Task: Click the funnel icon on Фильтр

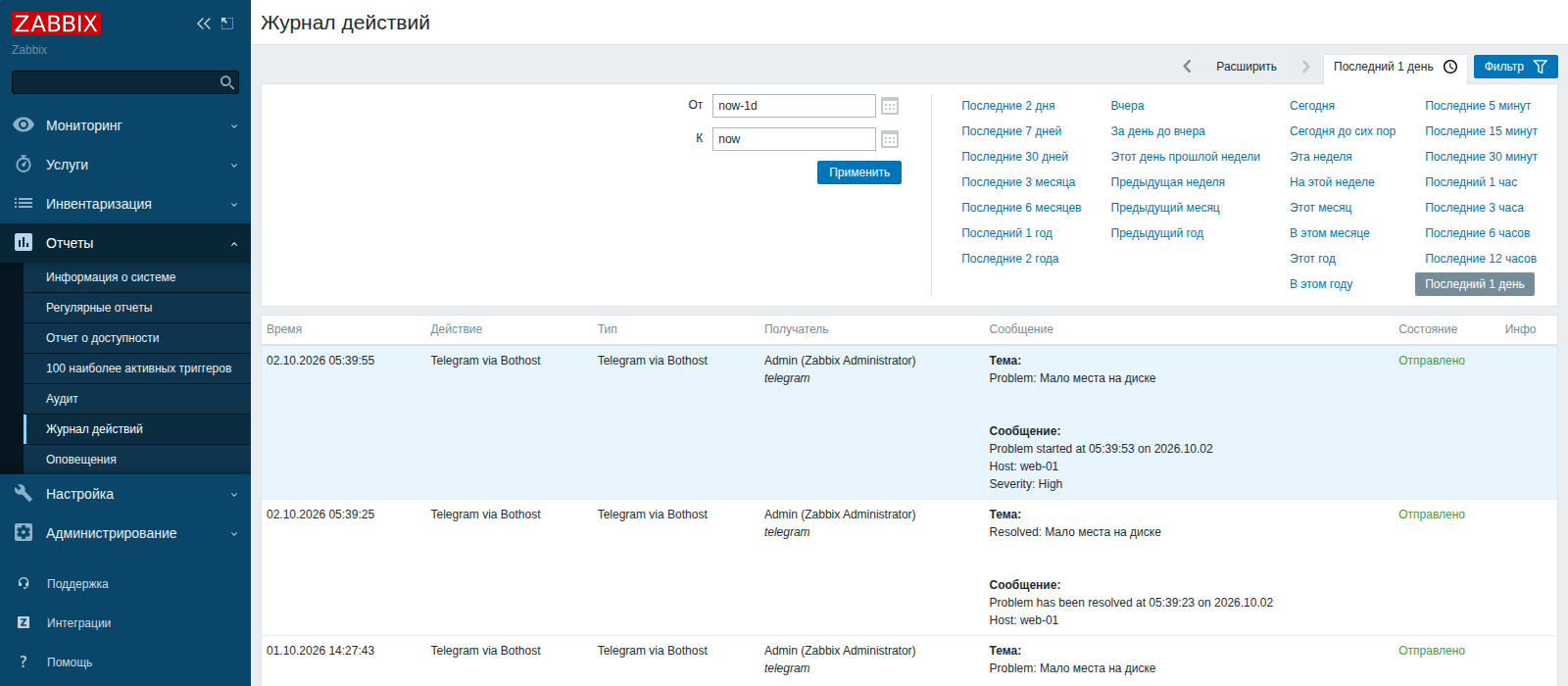Action: click(1541, 67)
